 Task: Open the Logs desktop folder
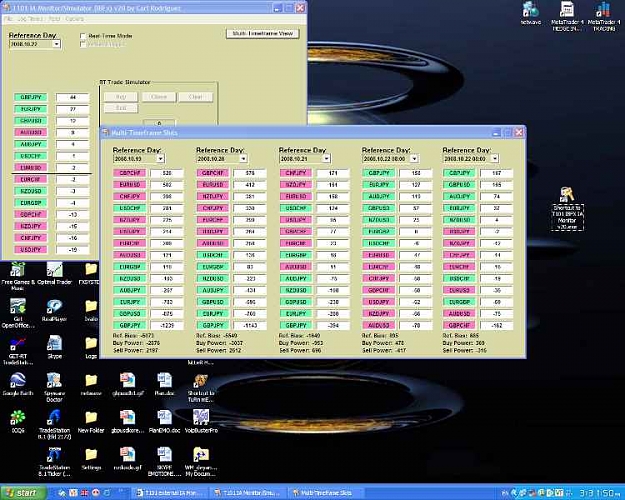91,347
